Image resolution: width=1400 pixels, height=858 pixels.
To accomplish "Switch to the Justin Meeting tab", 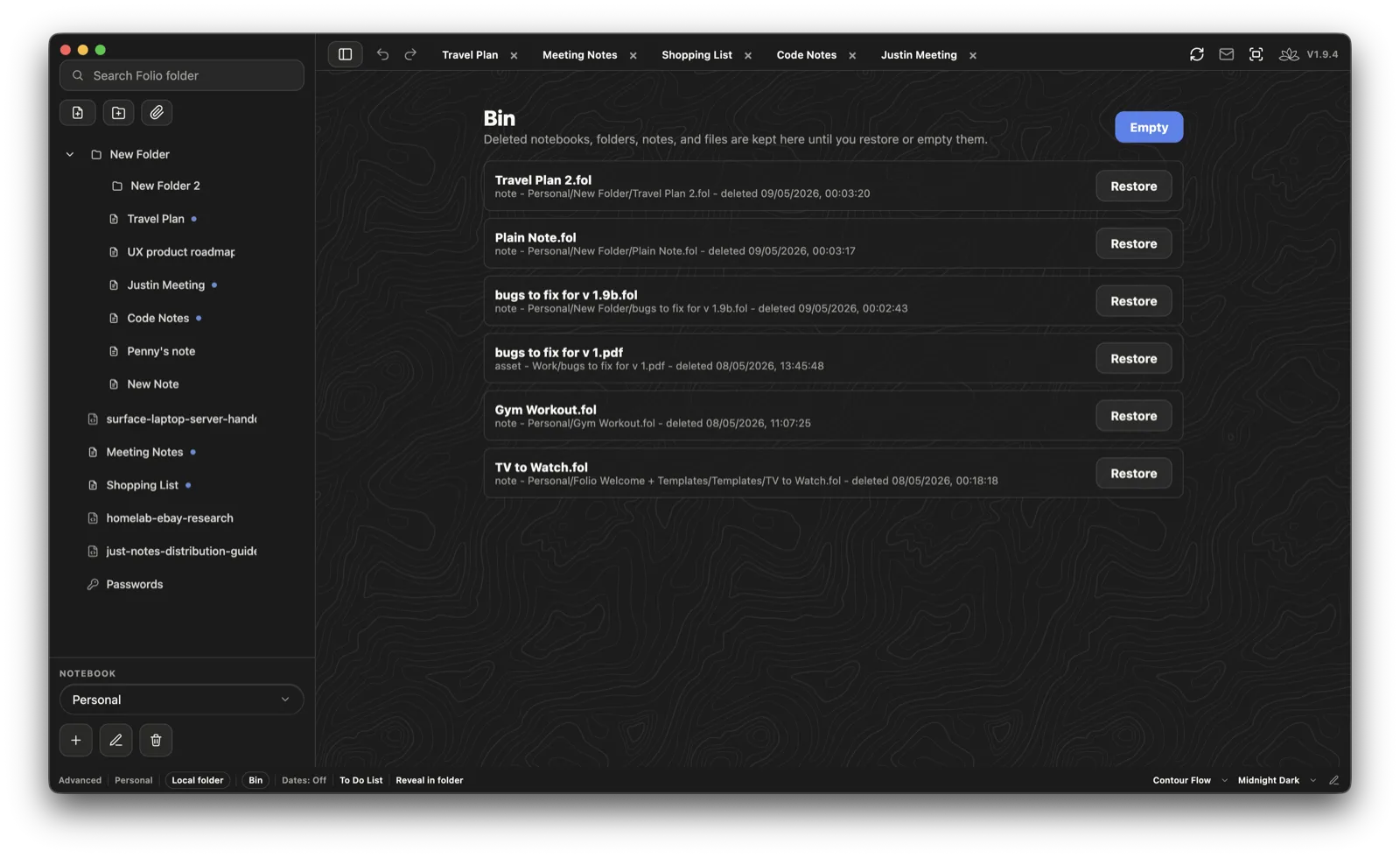I will coord(919,54).
